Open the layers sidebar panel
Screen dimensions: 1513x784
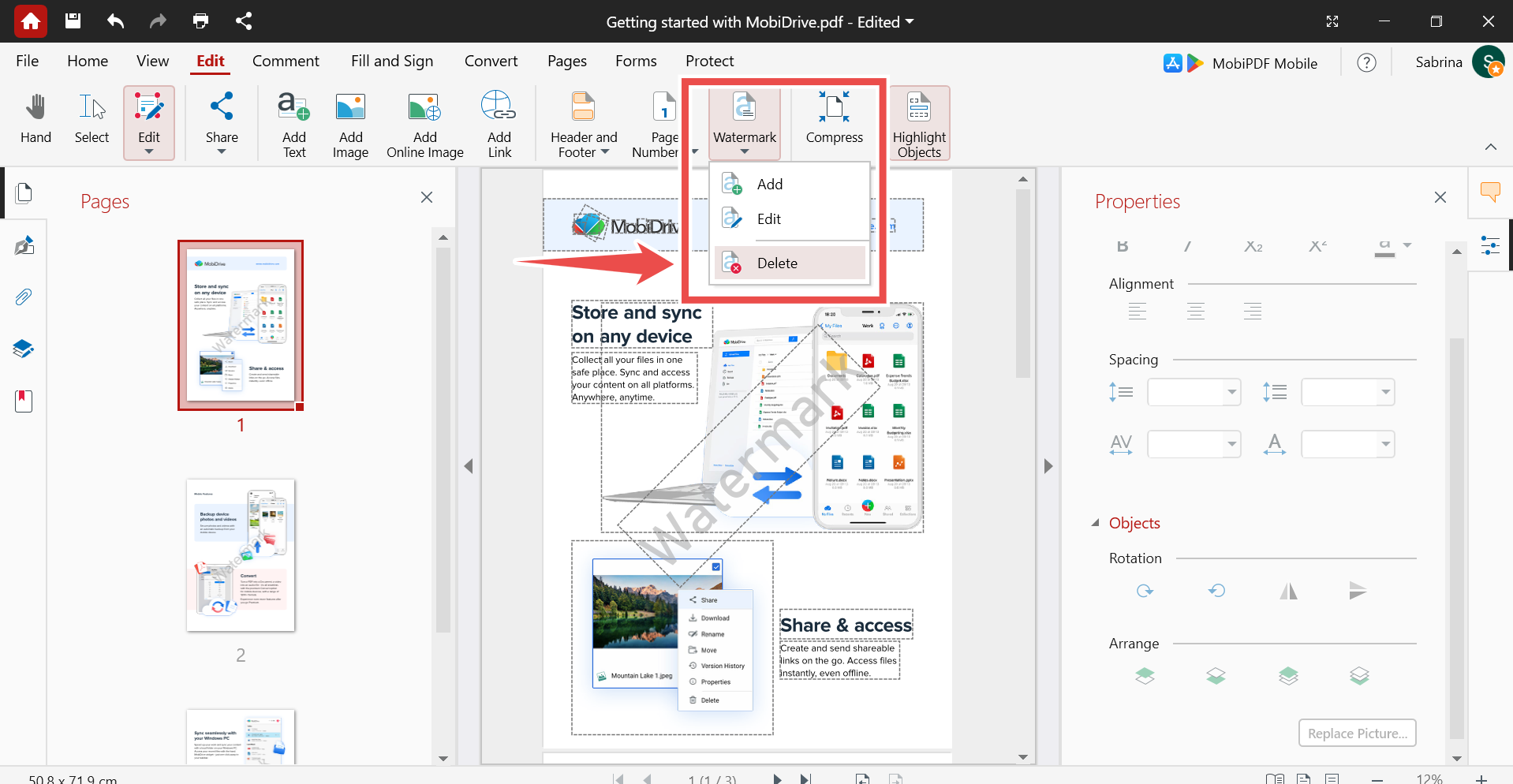pos(24,349)
